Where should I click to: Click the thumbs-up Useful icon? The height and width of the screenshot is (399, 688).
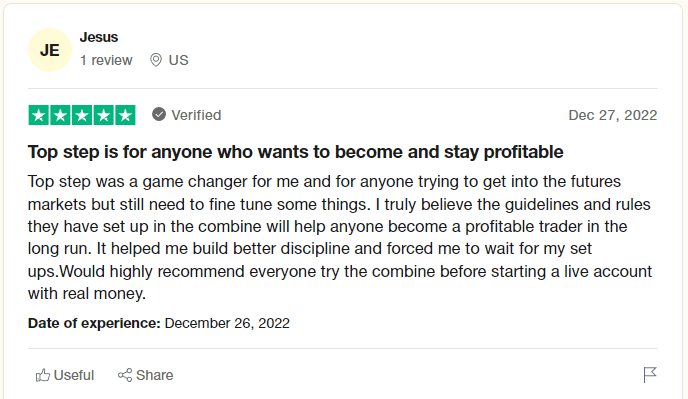pyautogui.click(x=43, y=375)
